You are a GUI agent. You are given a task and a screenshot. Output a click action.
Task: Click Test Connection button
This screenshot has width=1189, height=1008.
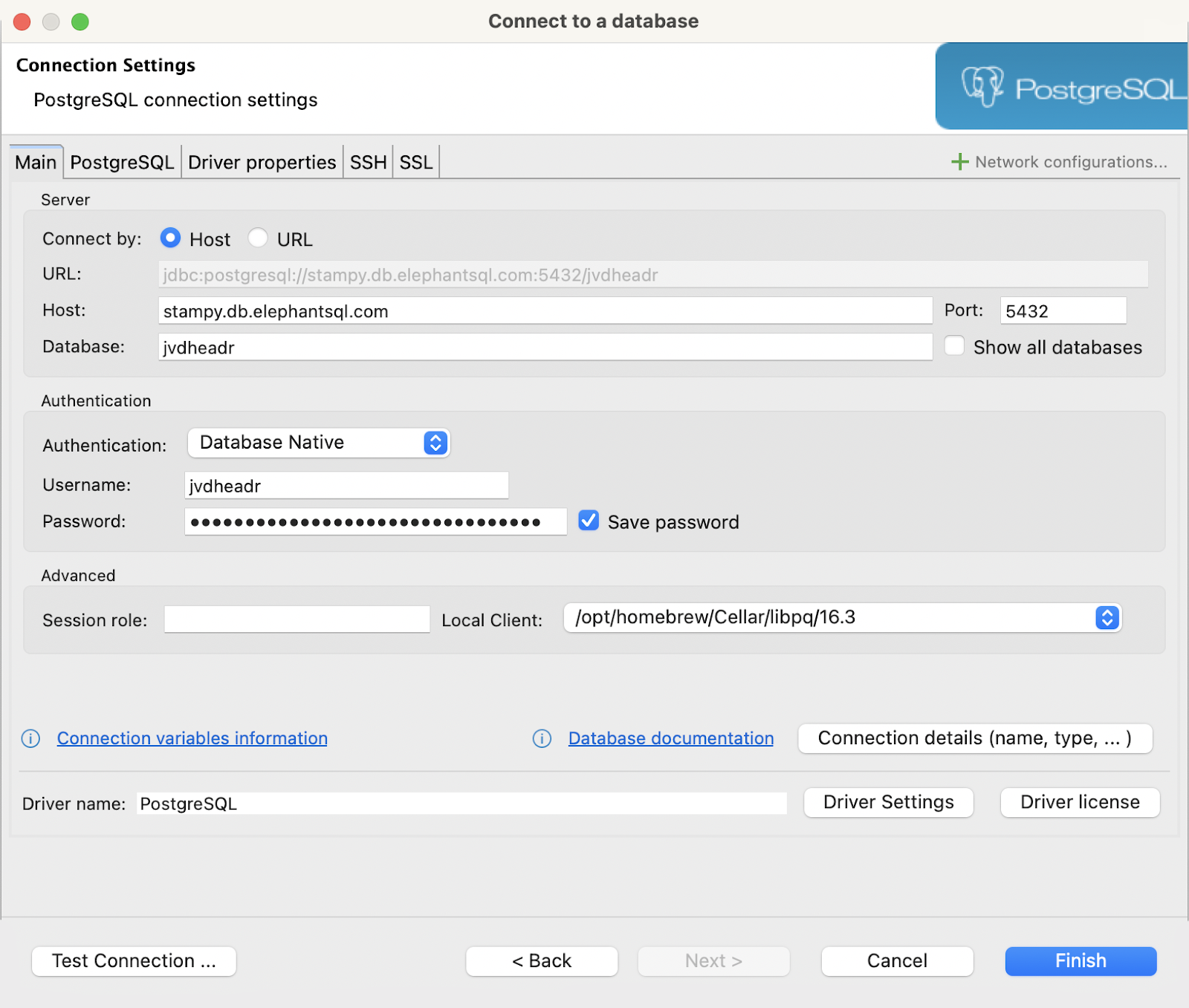click(134, 961)
